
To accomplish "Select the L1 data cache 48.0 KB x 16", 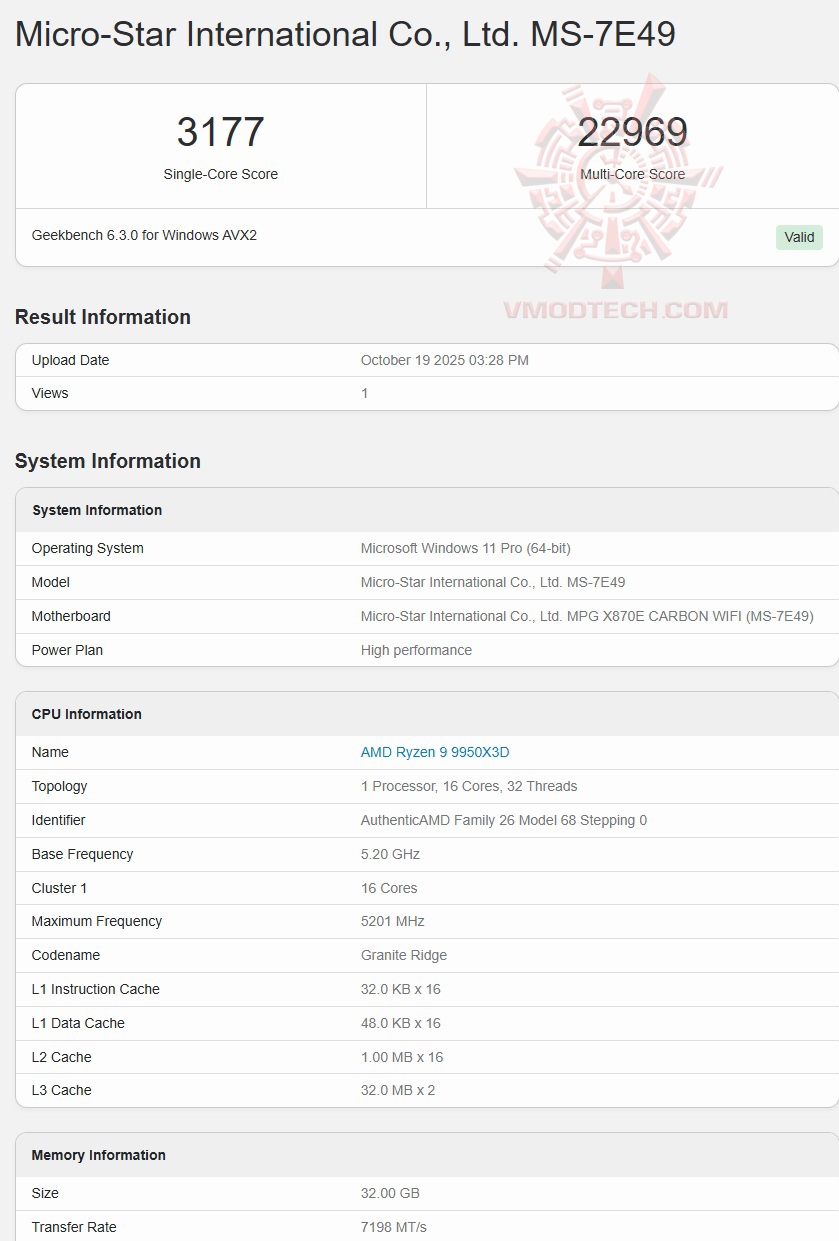I will coord(401,1023).
